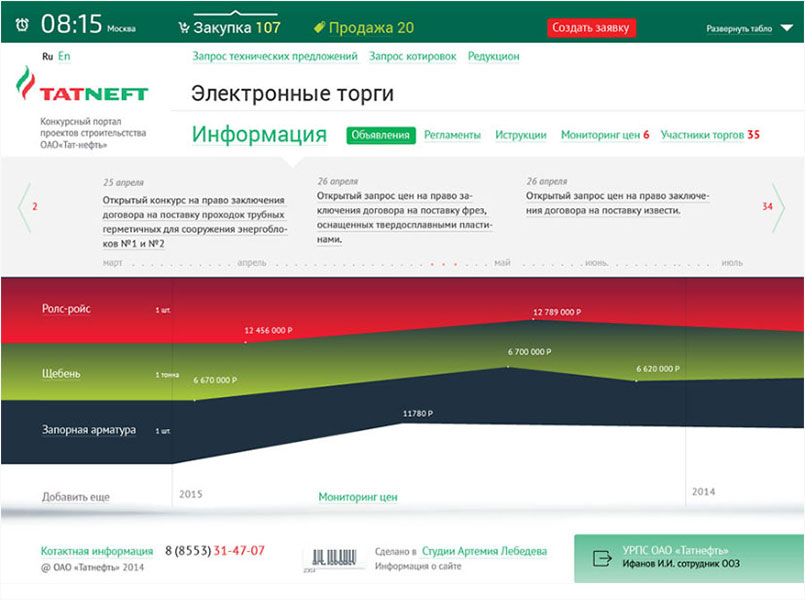Click the alarm clock icon
Image resolution: width=805 pixels, height=600 pixels.
21,26
